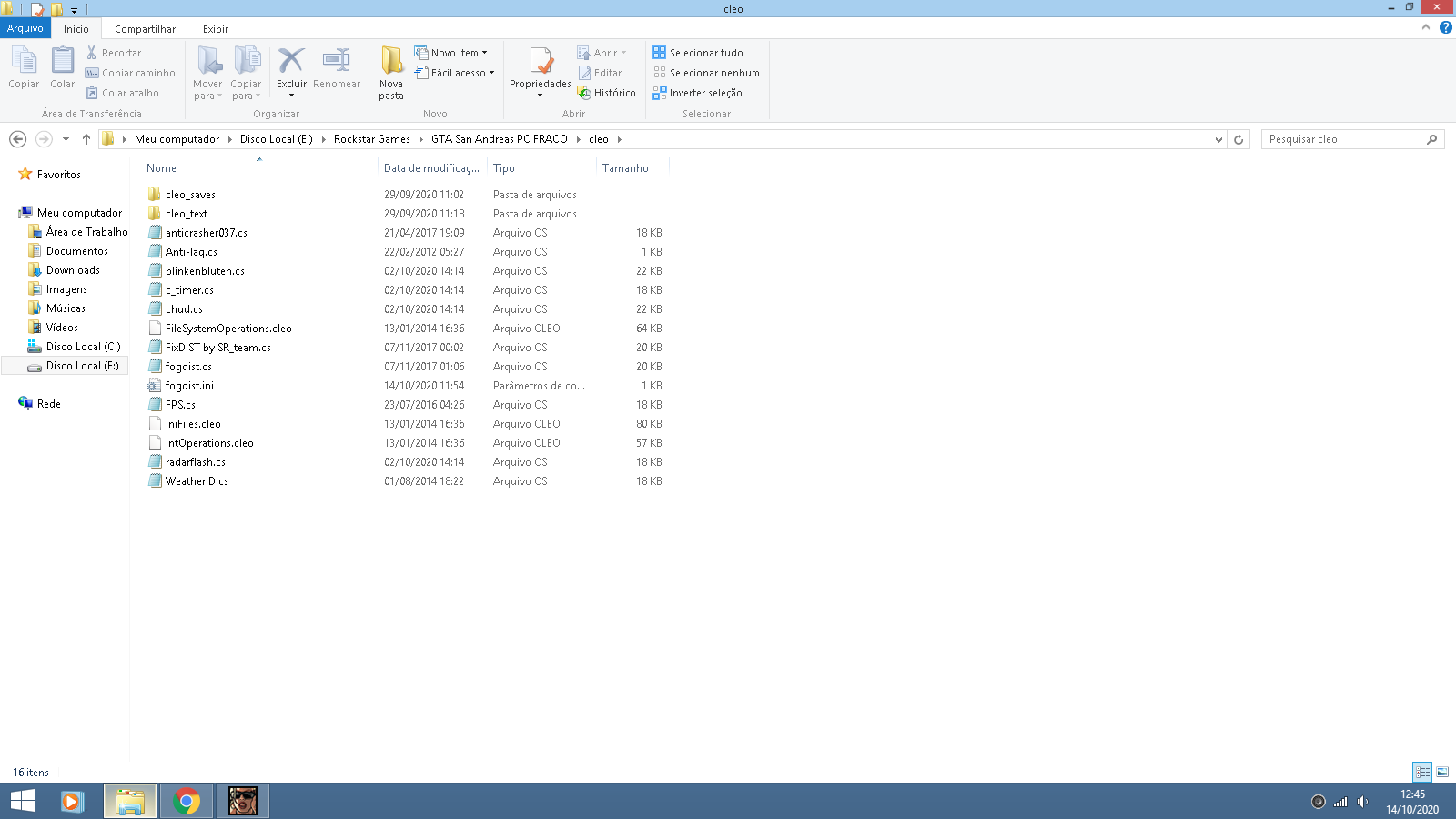Create a Nova pasta folder
Viewport: 1456px width, 819px height.
click(391, 73)
